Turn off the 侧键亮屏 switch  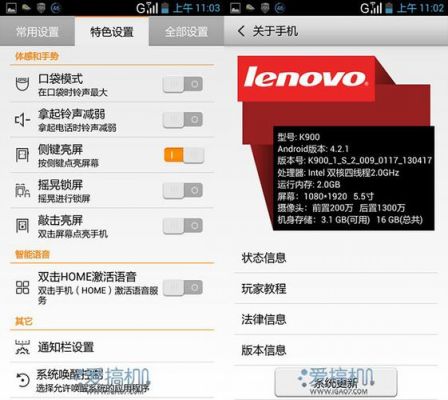(x=184, y=155)
